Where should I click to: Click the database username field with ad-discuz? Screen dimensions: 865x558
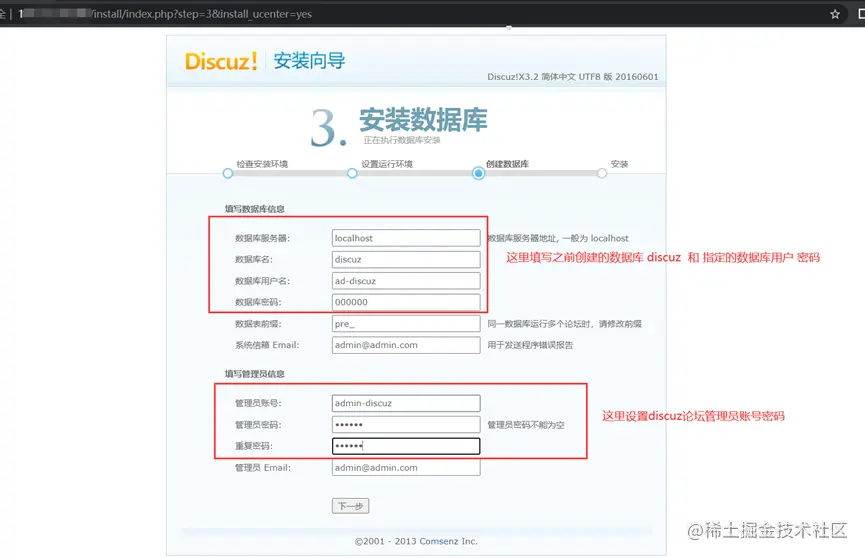[x=406, y=281]
